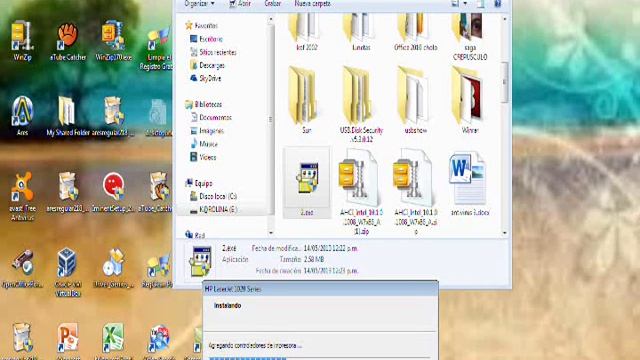Select the WinZip170.exe installer icon on desktop
640x360 pixels.
coord(113,40)
